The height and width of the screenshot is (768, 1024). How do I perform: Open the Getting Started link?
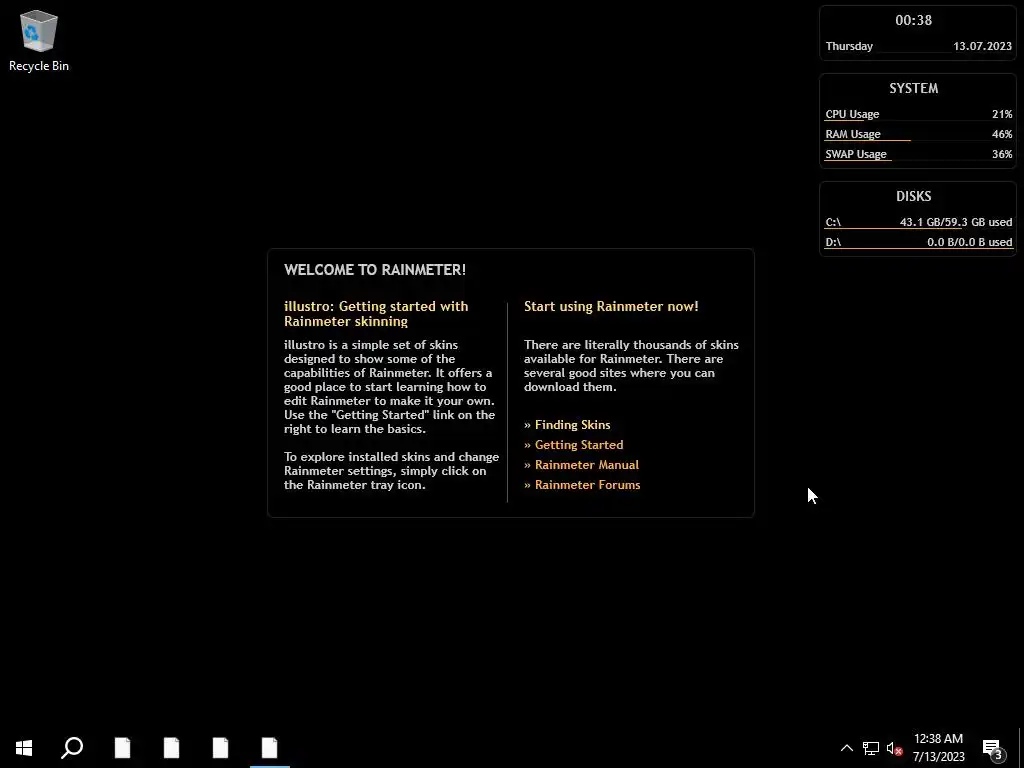[x=579, y=445]
